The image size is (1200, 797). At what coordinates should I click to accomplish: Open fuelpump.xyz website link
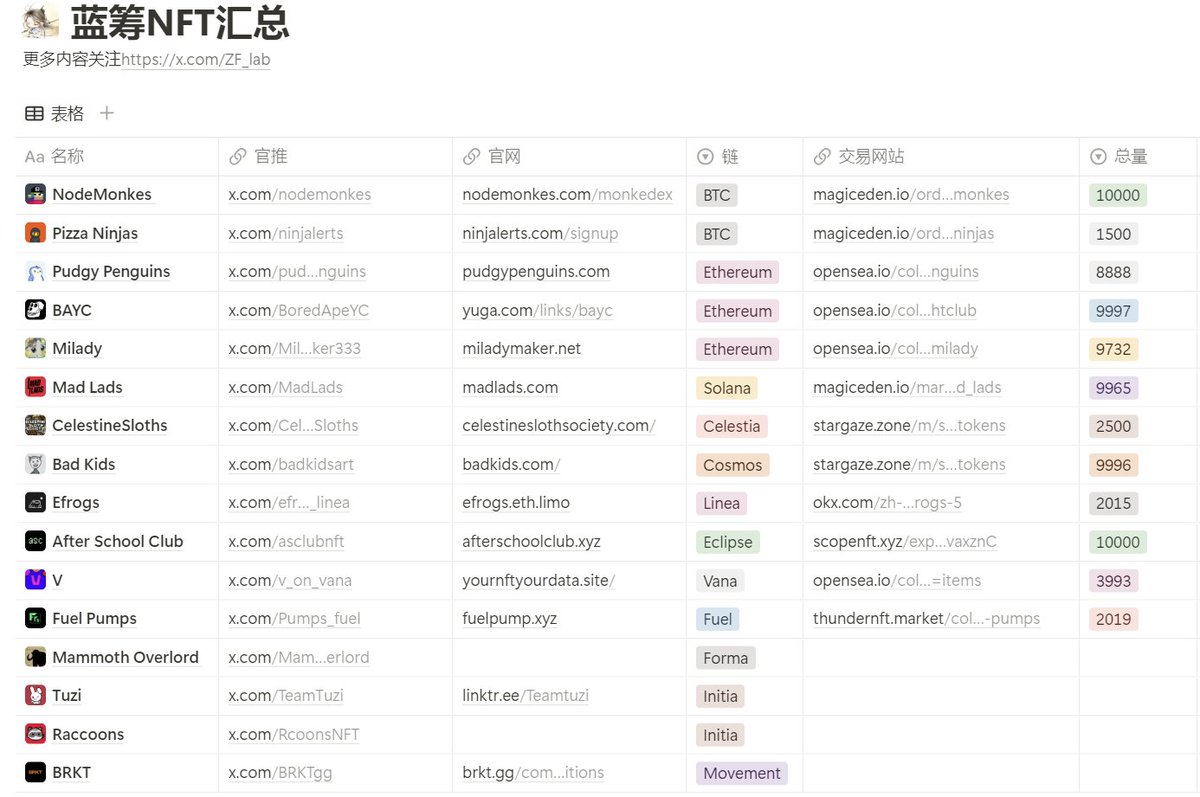coord(509,618)
